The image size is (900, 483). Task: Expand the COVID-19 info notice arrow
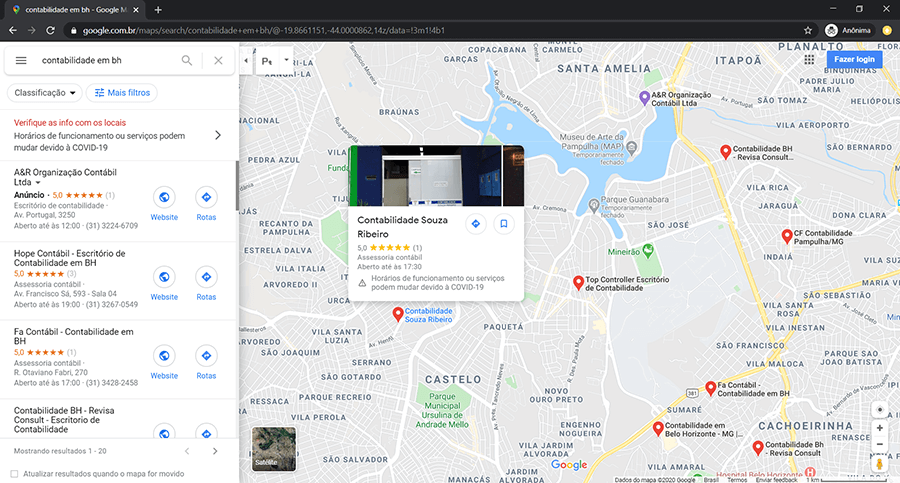click(x=218, y=135)
